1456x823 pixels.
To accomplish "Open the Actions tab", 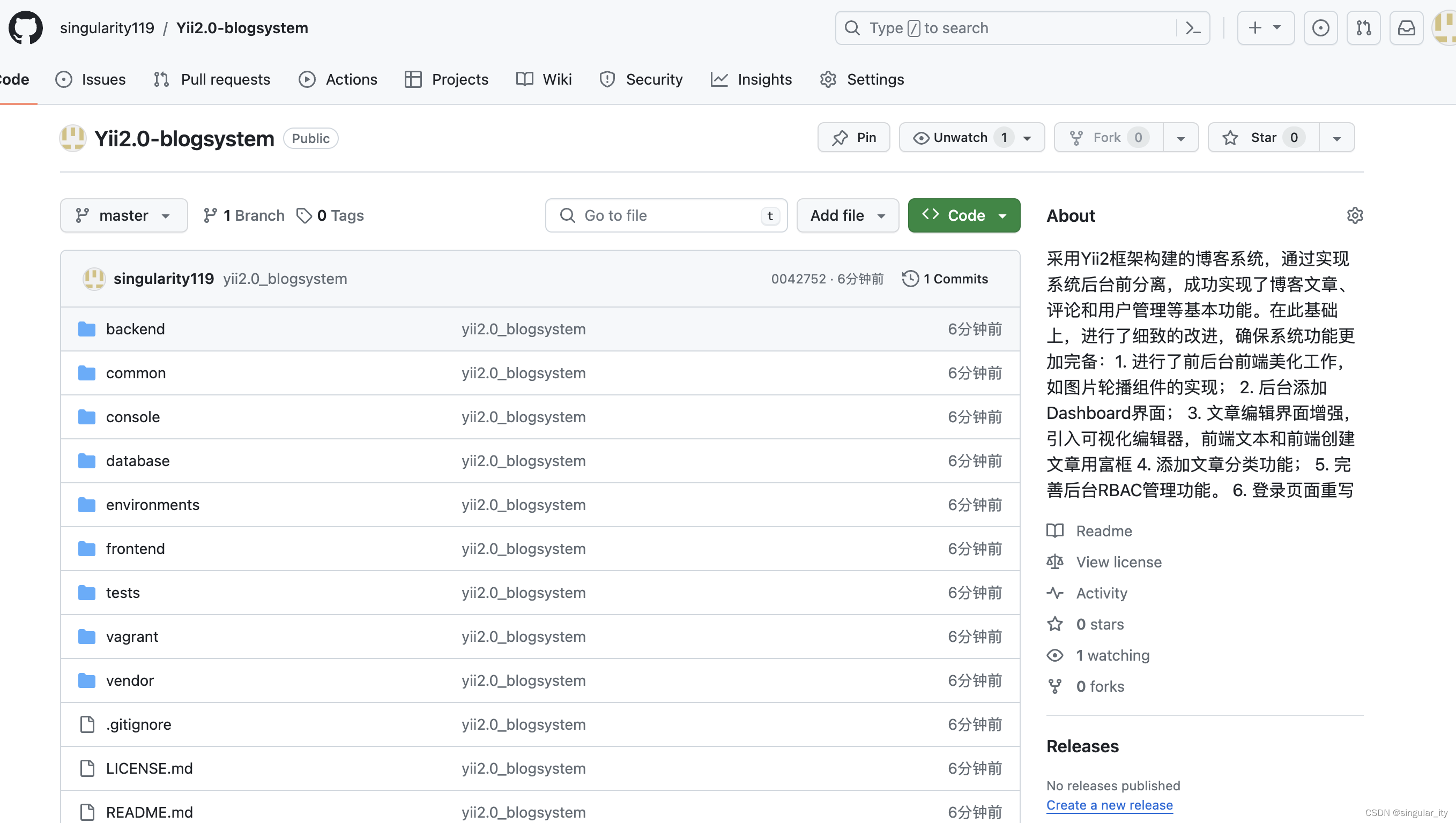I will point(338,79).
